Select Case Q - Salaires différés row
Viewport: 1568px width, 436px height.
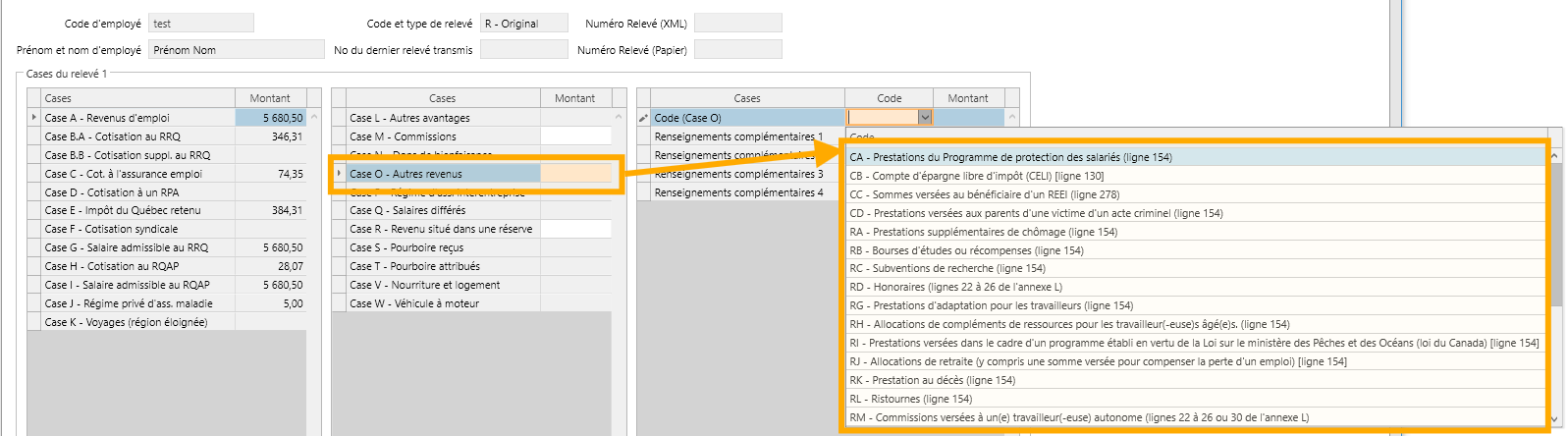472,210
